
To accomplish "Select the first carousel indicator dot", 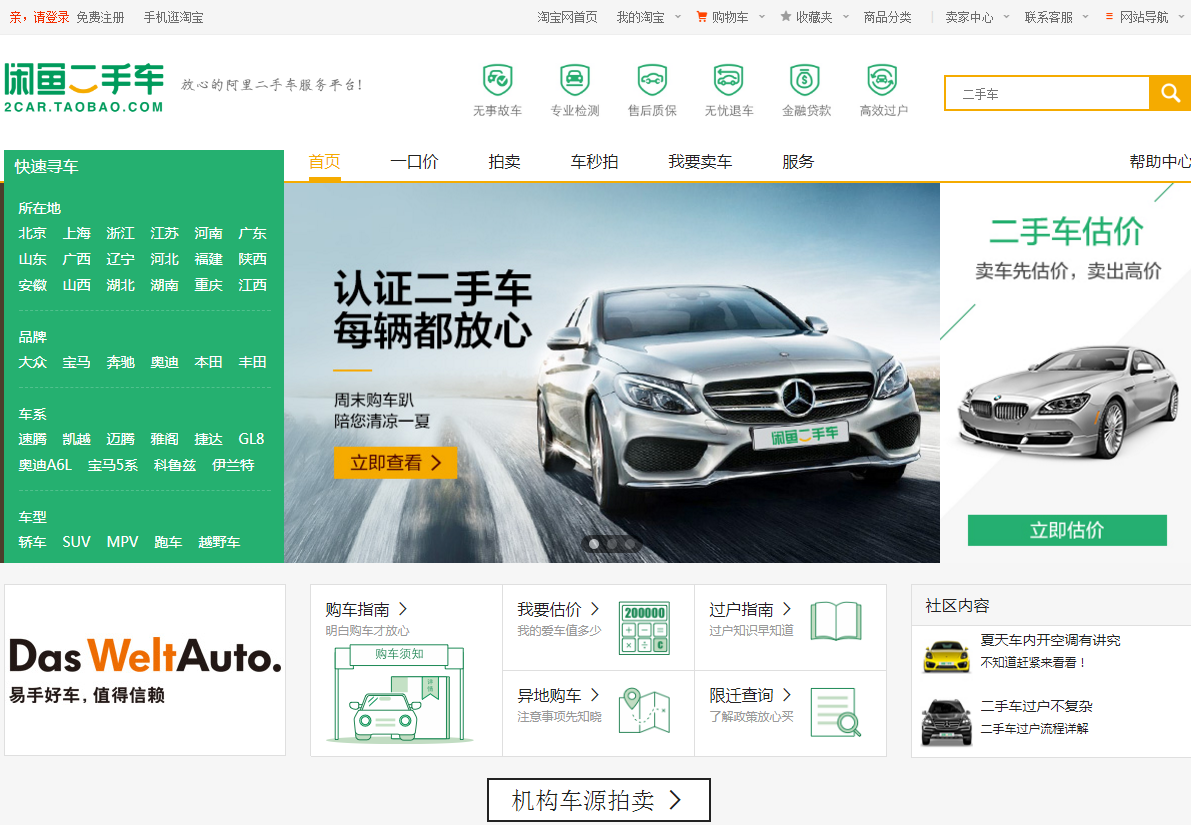I will tap(594, 544).
